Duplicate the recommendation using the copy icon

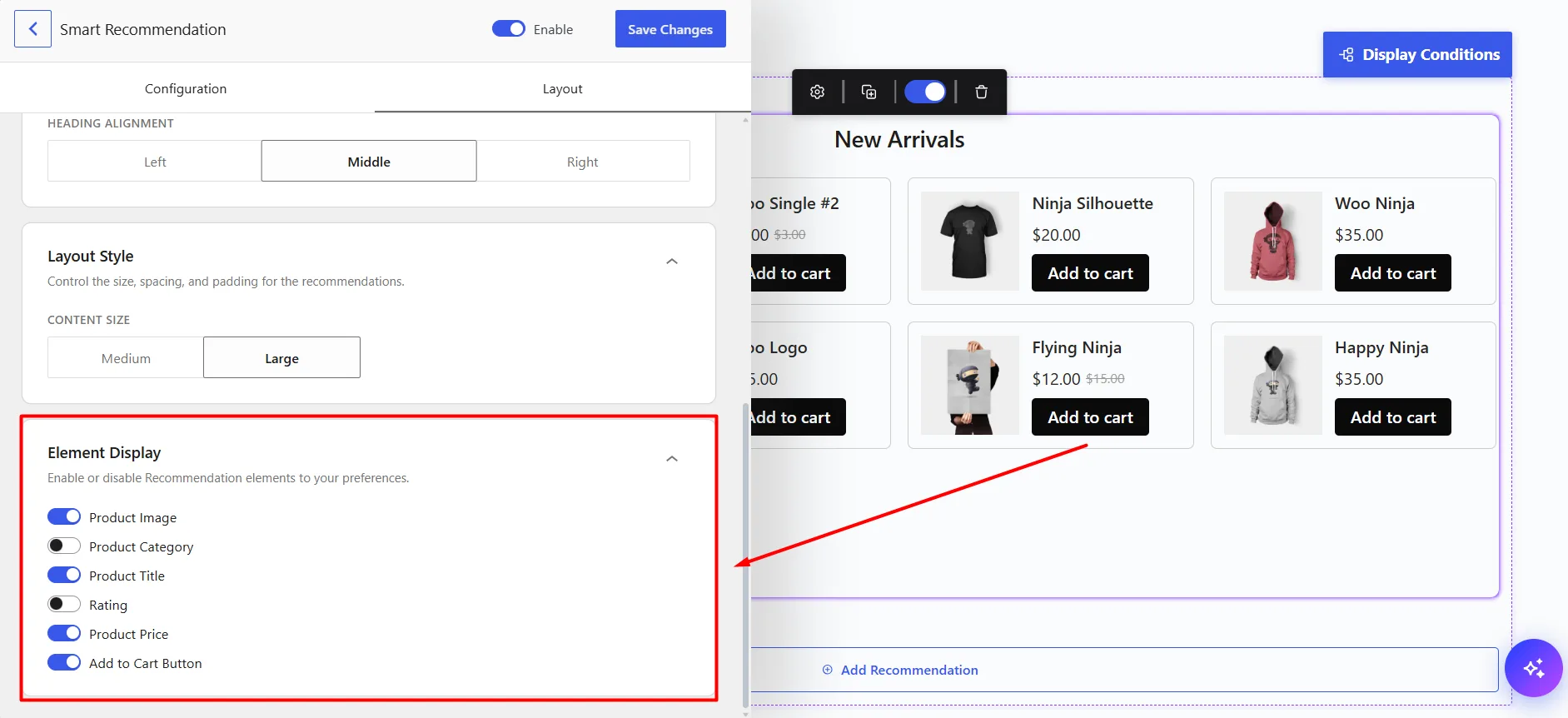869,92
